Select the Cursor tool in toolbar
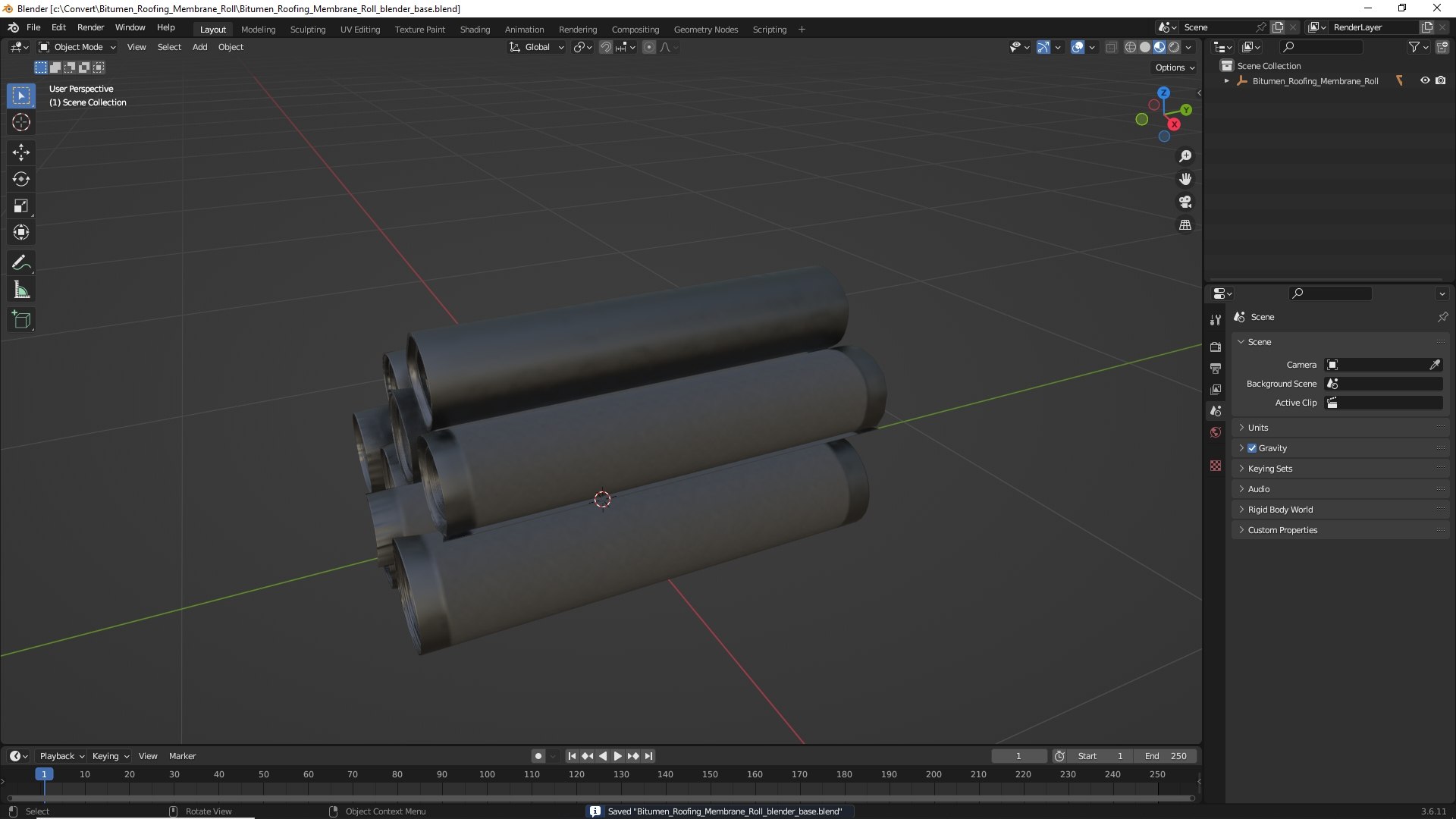This screenshot has width=1456, height=819. click(21, 122)
